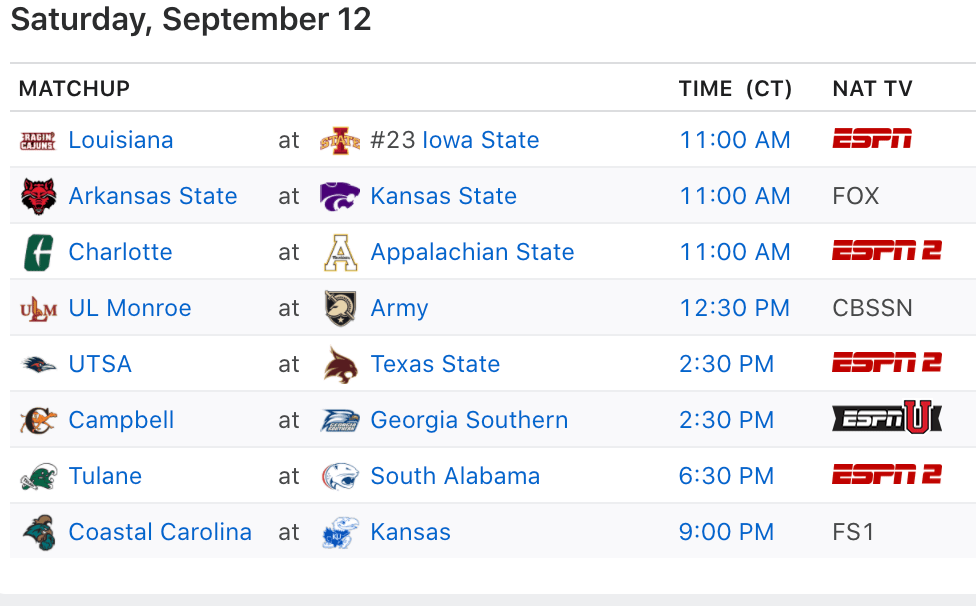Click the Army Black Knights logo
This screenshot has height=606, width=976.
[x=340, y=308]
